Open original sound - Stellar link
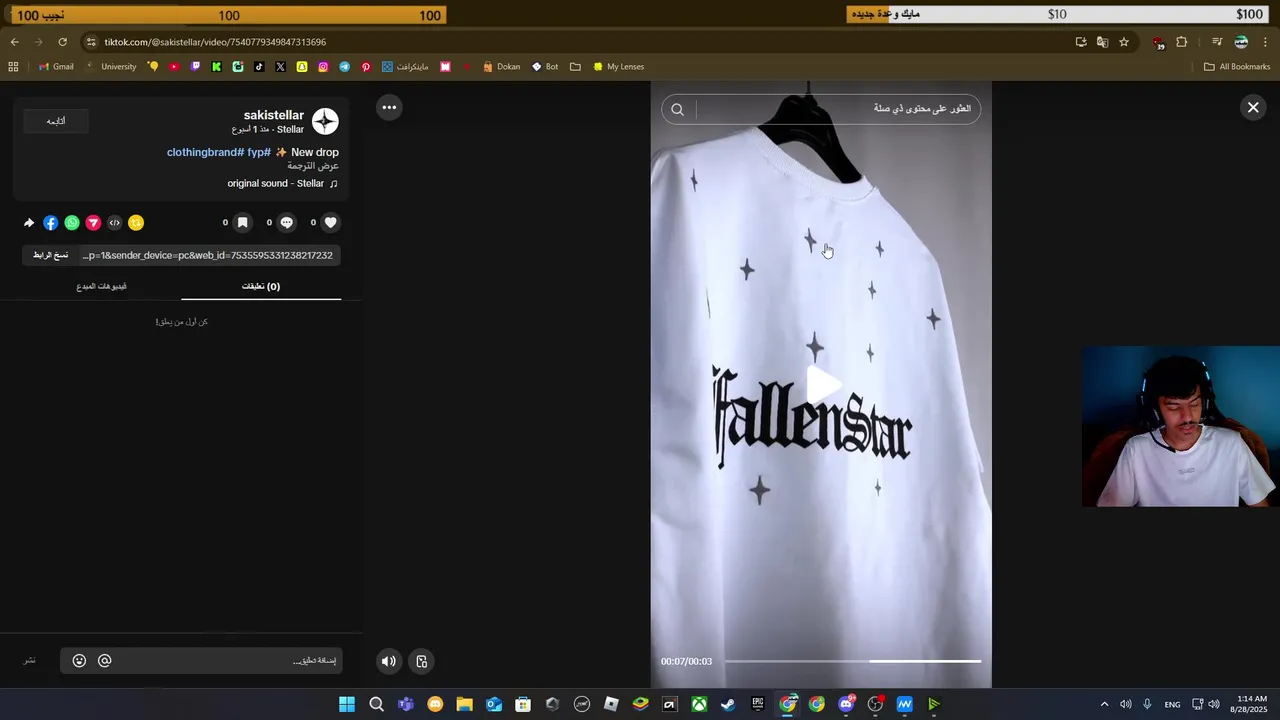Image resolution: width=1280 pixels, height=720 pixels. click(x=282, y=184)
